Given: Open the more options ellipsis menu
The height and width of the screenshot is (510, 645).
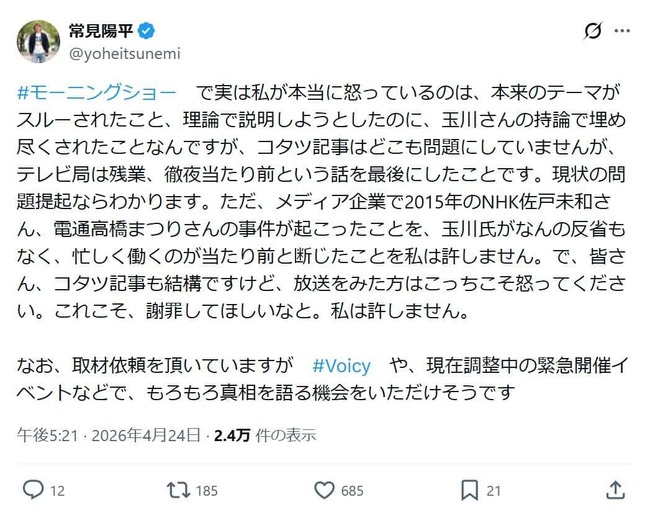Looking at the screenshot, I should (623, 31).
